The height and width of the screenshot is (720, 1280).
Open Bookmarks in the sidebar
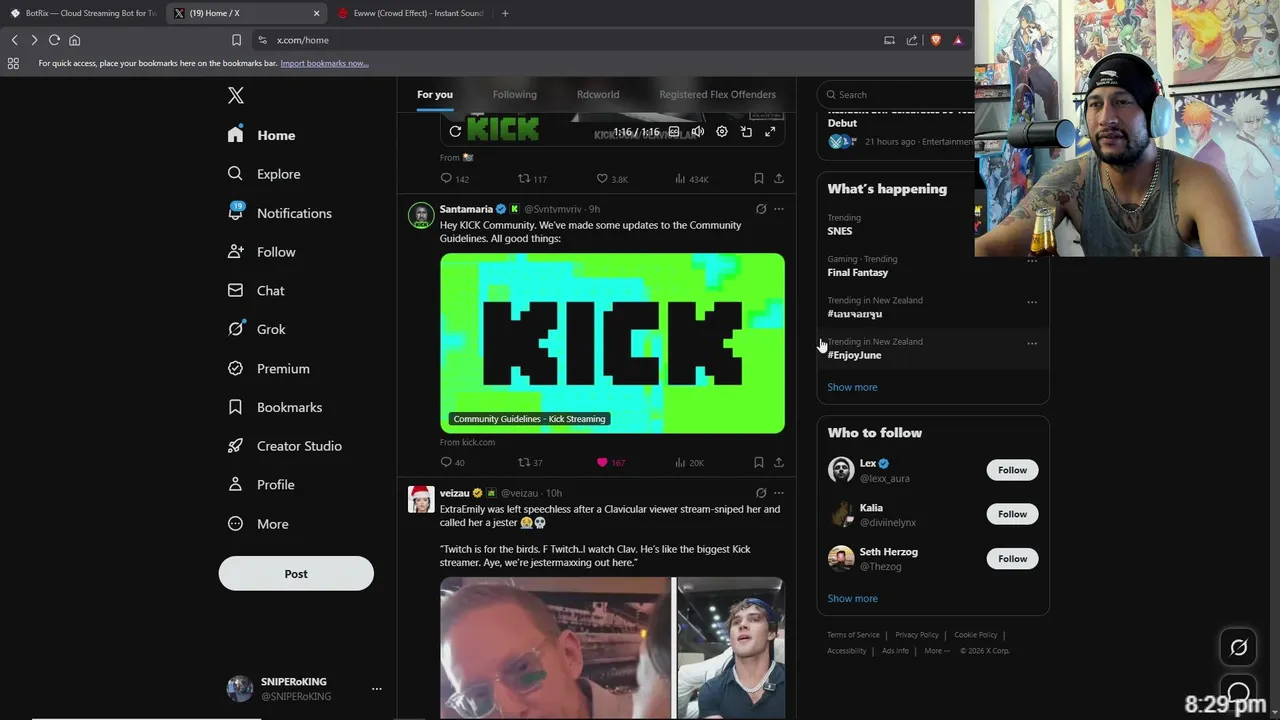[274, 407]
